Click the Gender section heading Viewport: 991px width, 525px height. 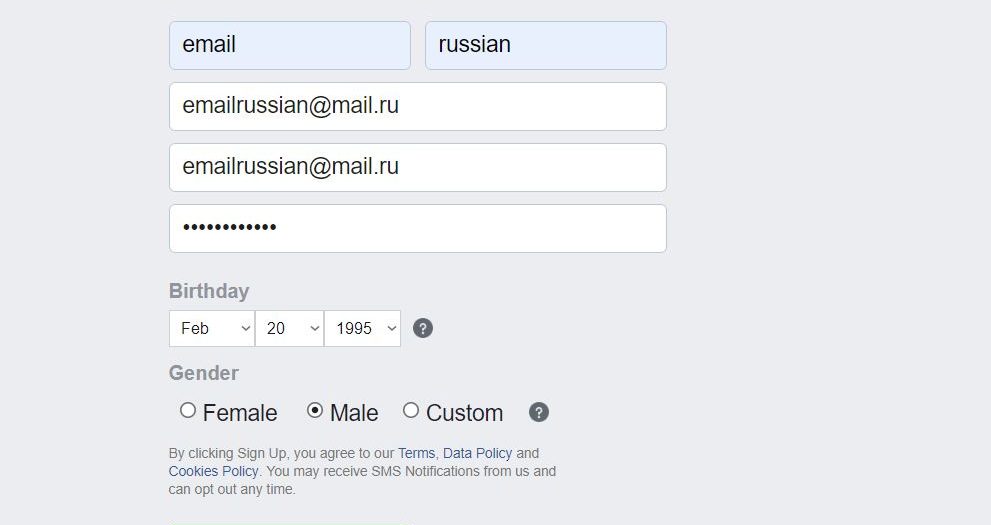point(204,373)
